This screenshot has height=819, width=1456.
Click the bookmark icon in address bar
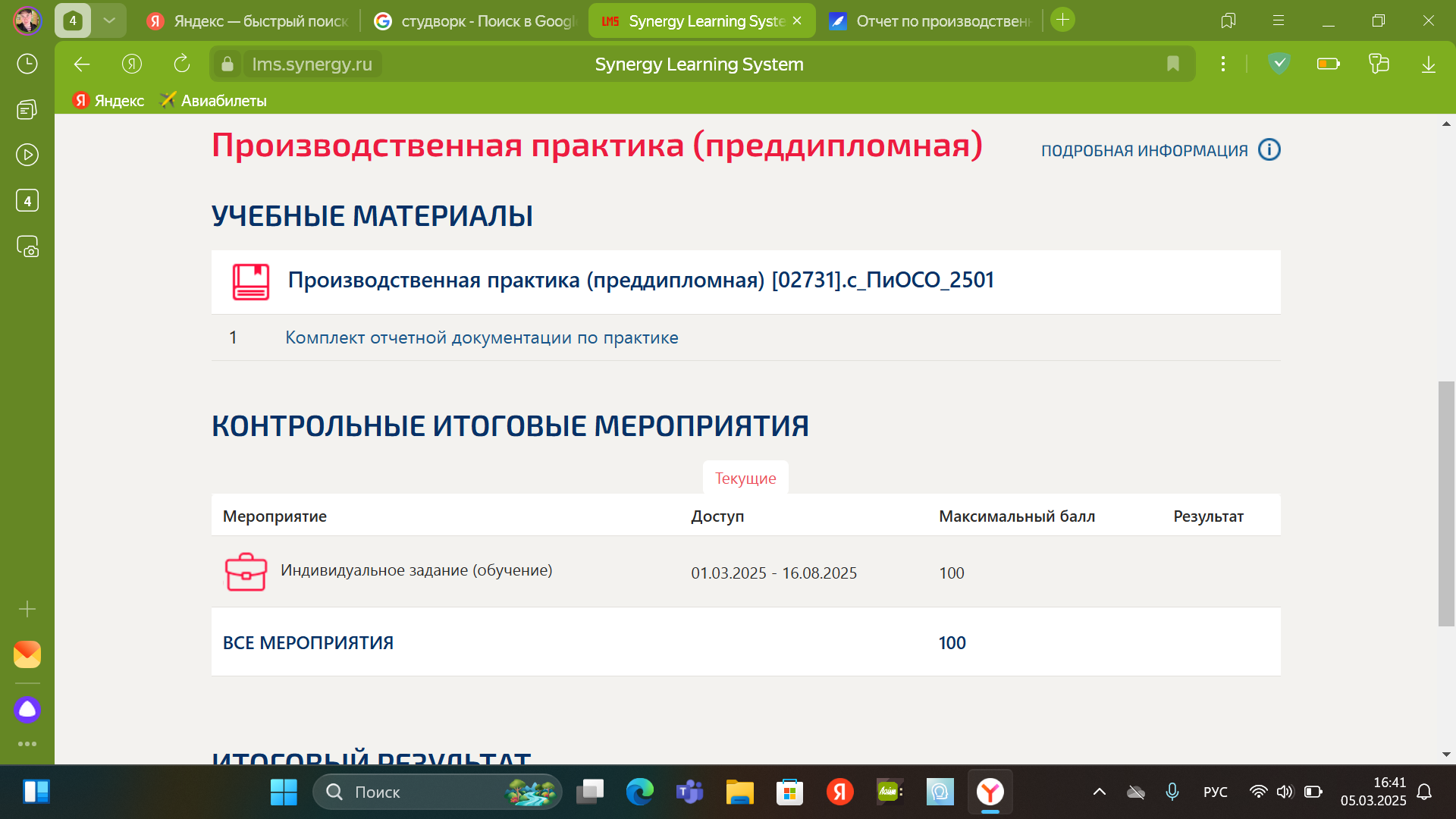1172,64
